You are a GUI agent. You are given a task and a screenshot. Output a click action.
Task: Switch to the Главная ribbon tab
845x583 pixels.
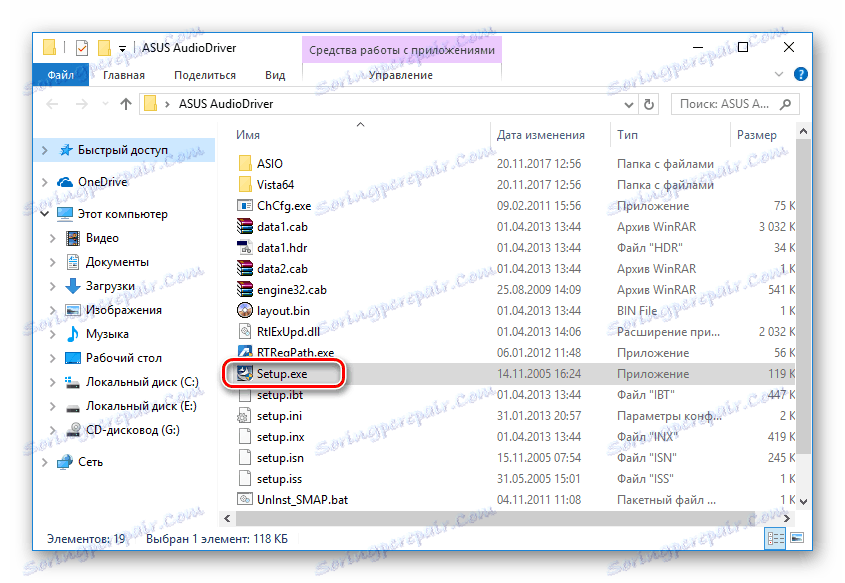tap(124, 75)
